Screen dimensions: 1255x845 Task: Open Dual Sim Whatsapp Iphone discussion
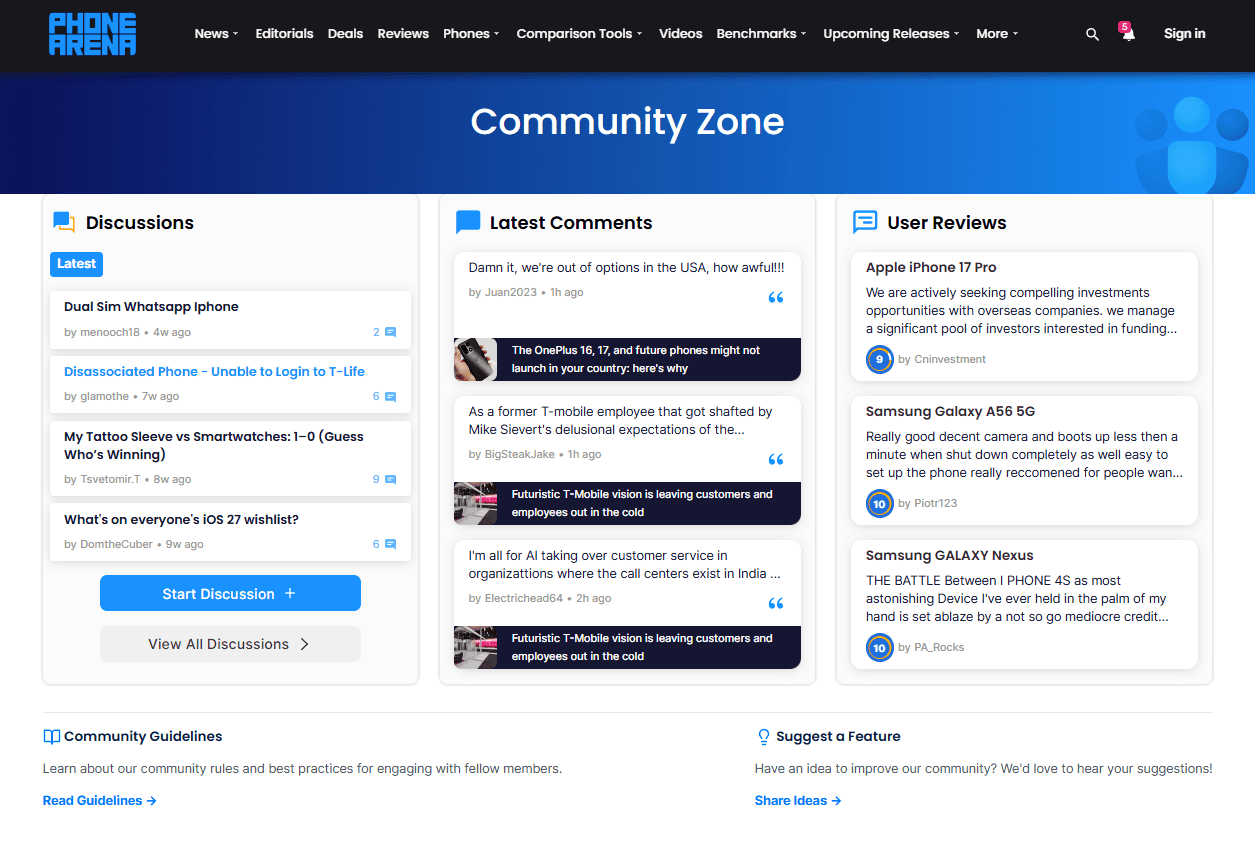151,307
